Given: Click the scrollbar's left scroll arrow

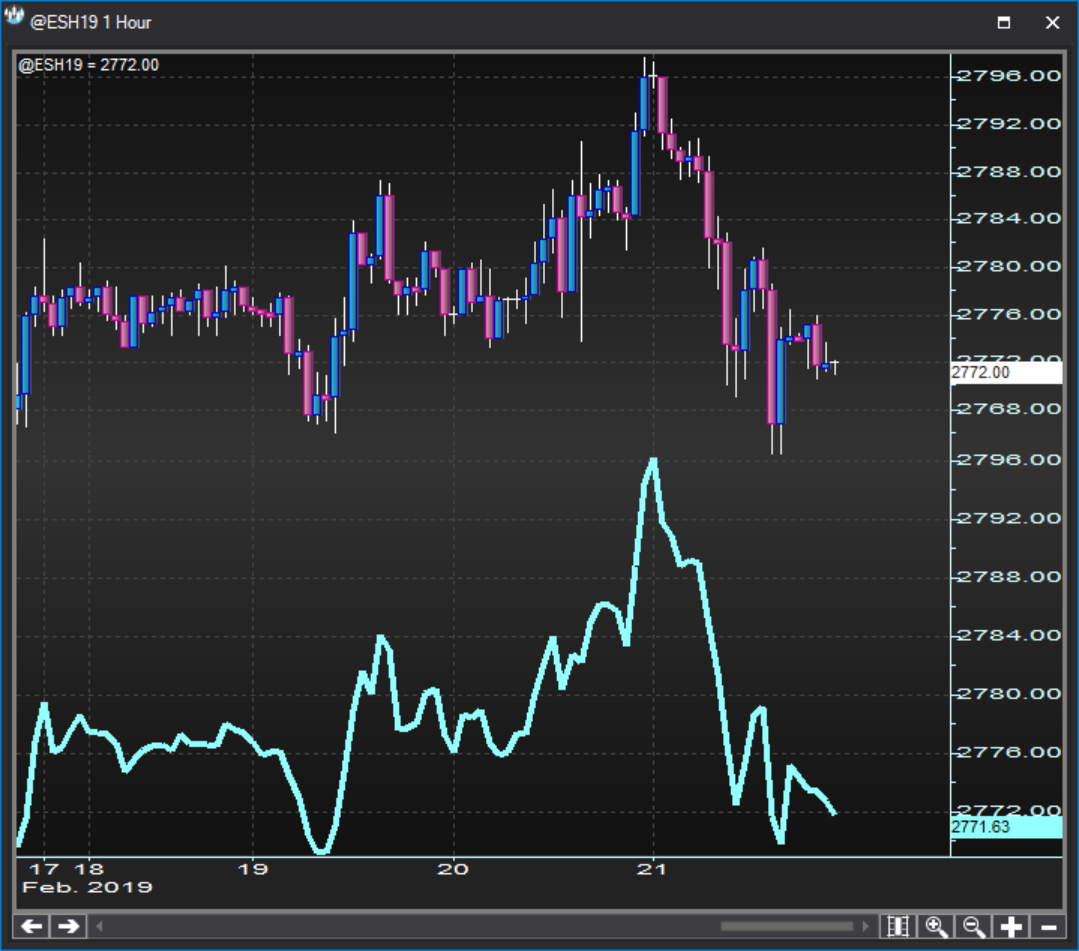Looking at the screenshot, I should [100, 926].
